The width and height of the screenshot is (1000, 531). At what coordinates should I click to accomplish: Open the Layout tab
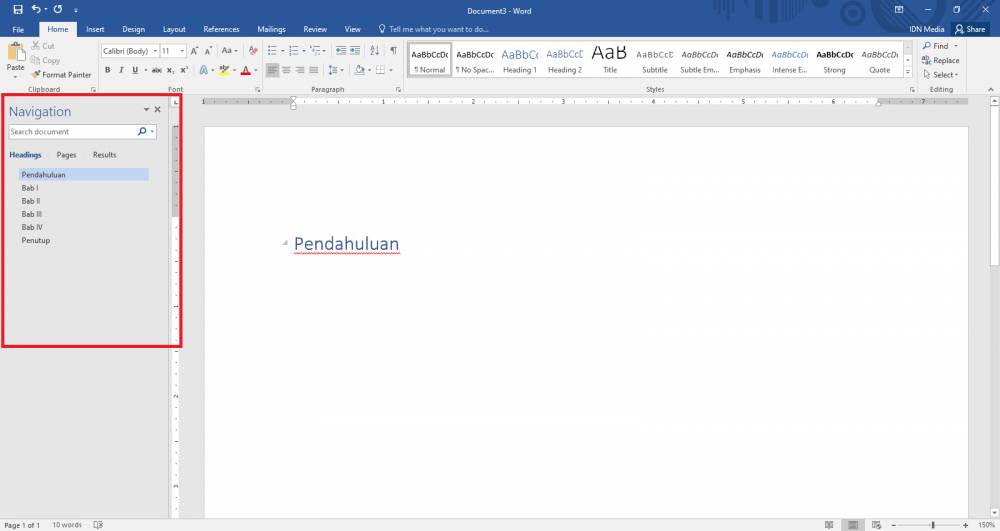point(174,29)
